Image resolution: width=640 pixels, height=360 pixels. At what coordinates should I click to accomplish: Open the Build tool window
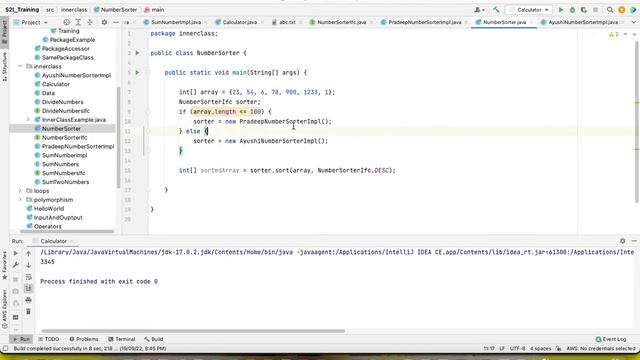154,339
